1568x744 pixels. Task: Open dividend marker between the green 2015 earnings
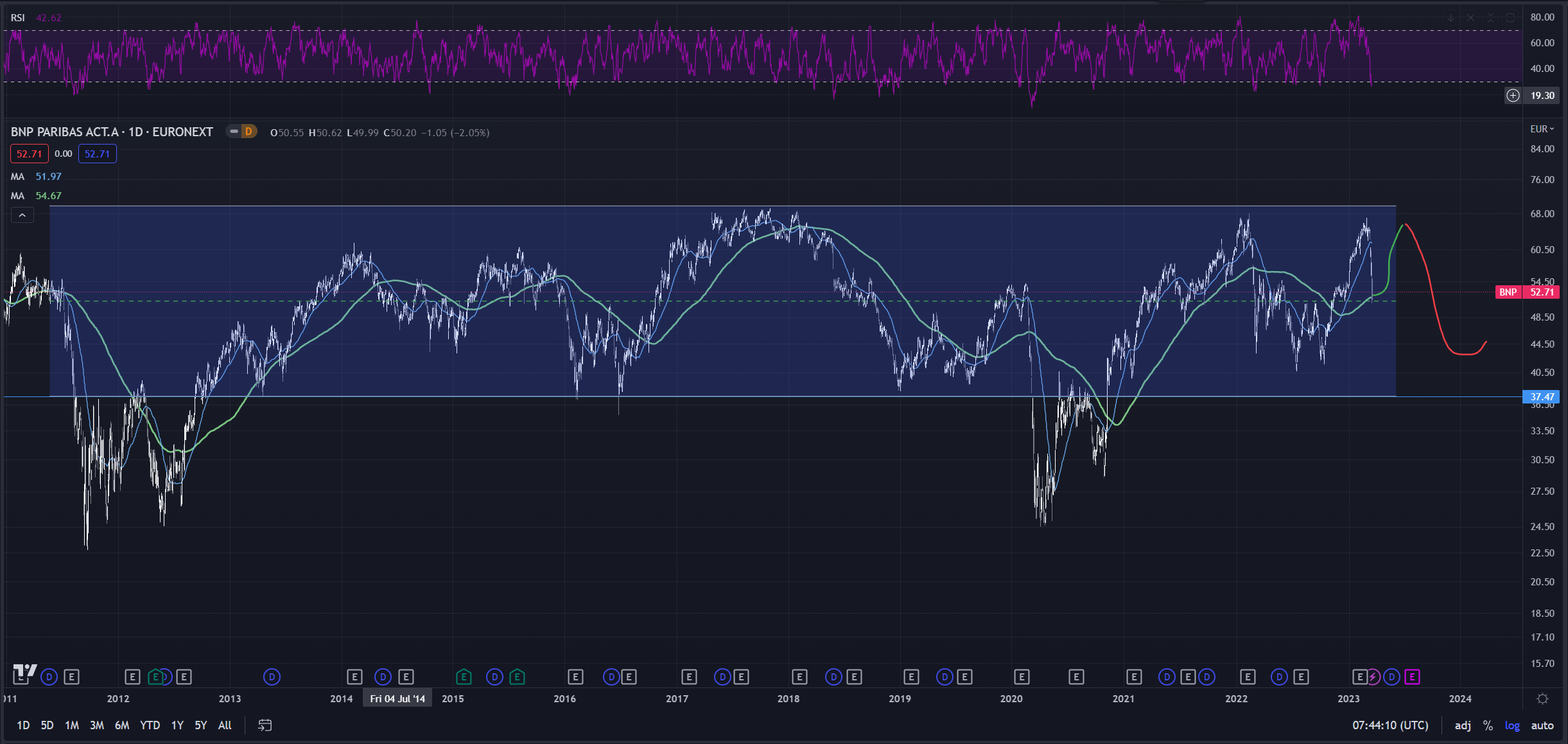(494, 677)
